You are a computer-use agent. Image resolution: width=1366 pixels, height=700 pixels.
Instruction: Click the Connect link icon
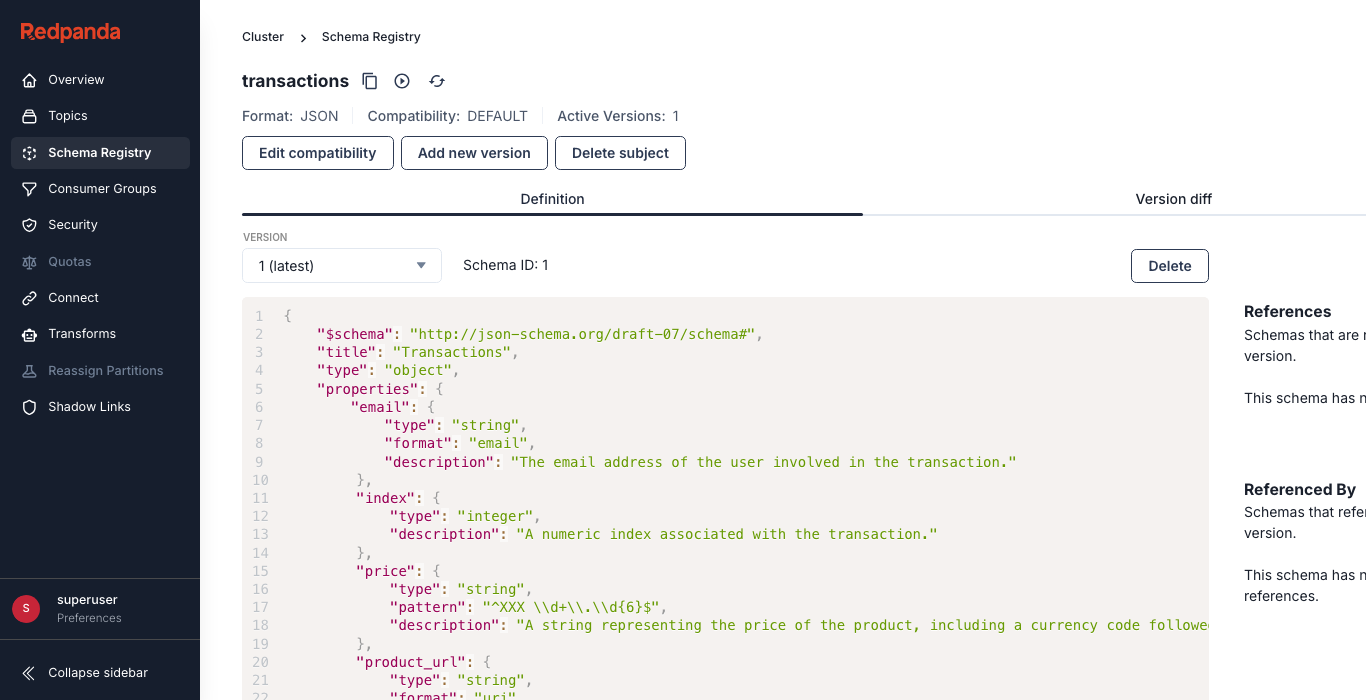30,298
